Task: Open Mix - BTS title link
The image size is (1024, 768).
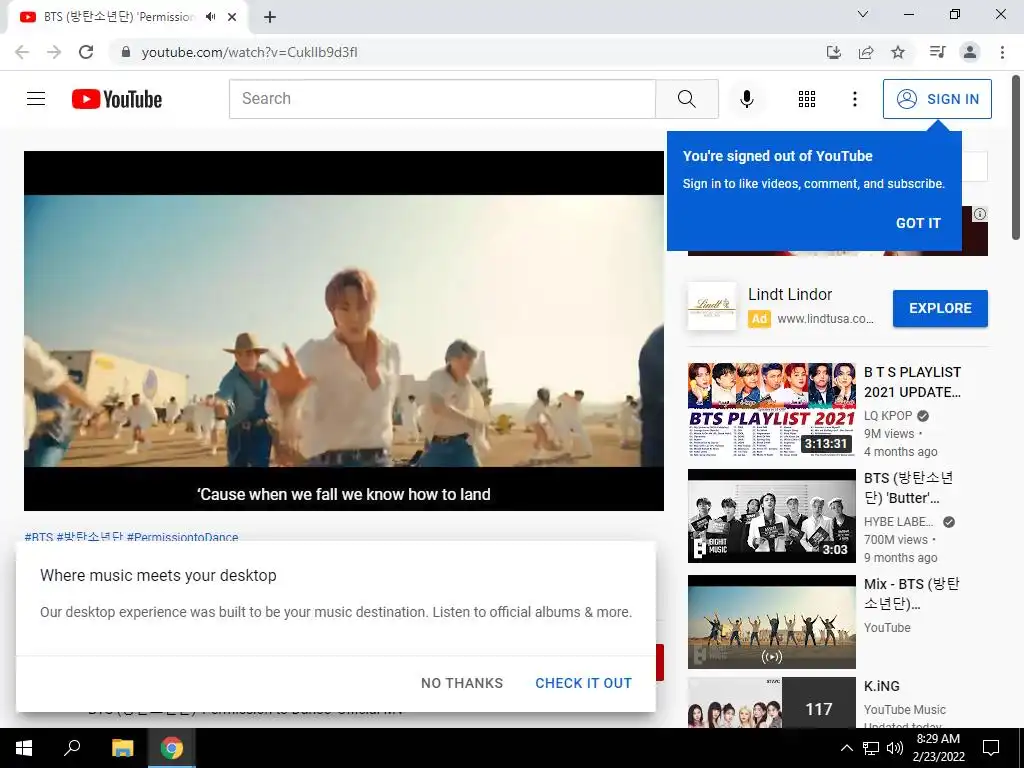Action: 911,594
